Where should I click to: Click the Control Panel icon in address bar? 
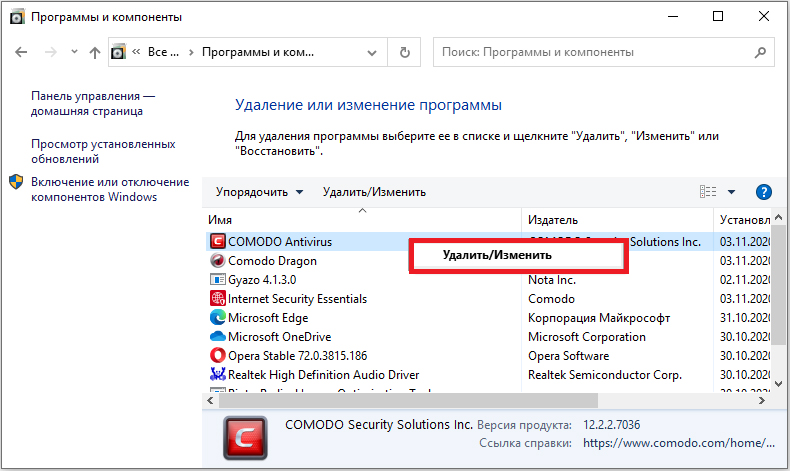[x=118, y=52]
